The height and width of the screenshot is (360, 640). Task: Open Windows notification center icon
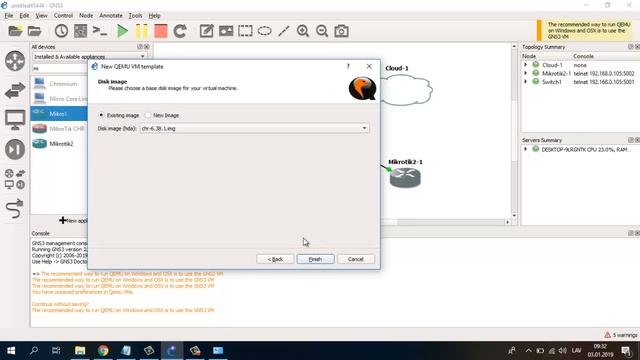coord(626,350)
